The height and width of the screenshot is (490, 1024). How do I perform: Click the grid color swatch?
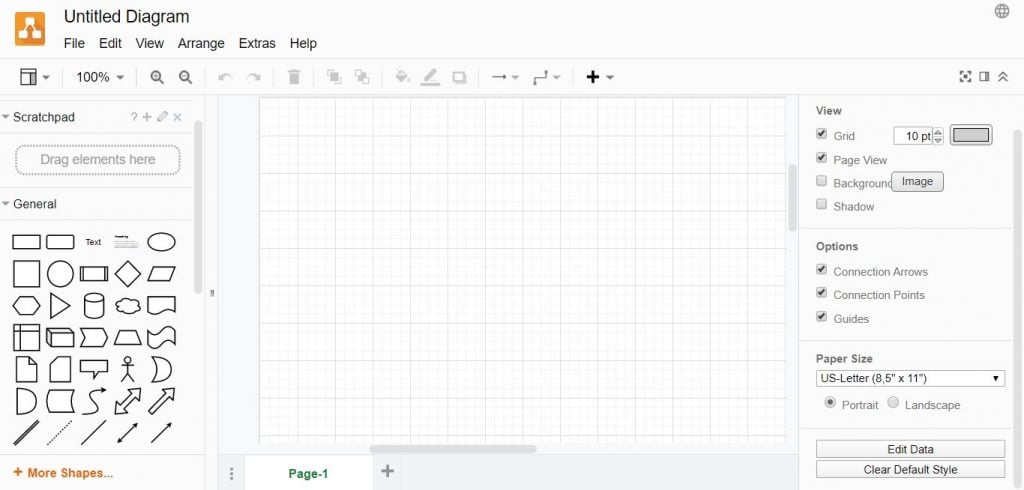(971, 135)
